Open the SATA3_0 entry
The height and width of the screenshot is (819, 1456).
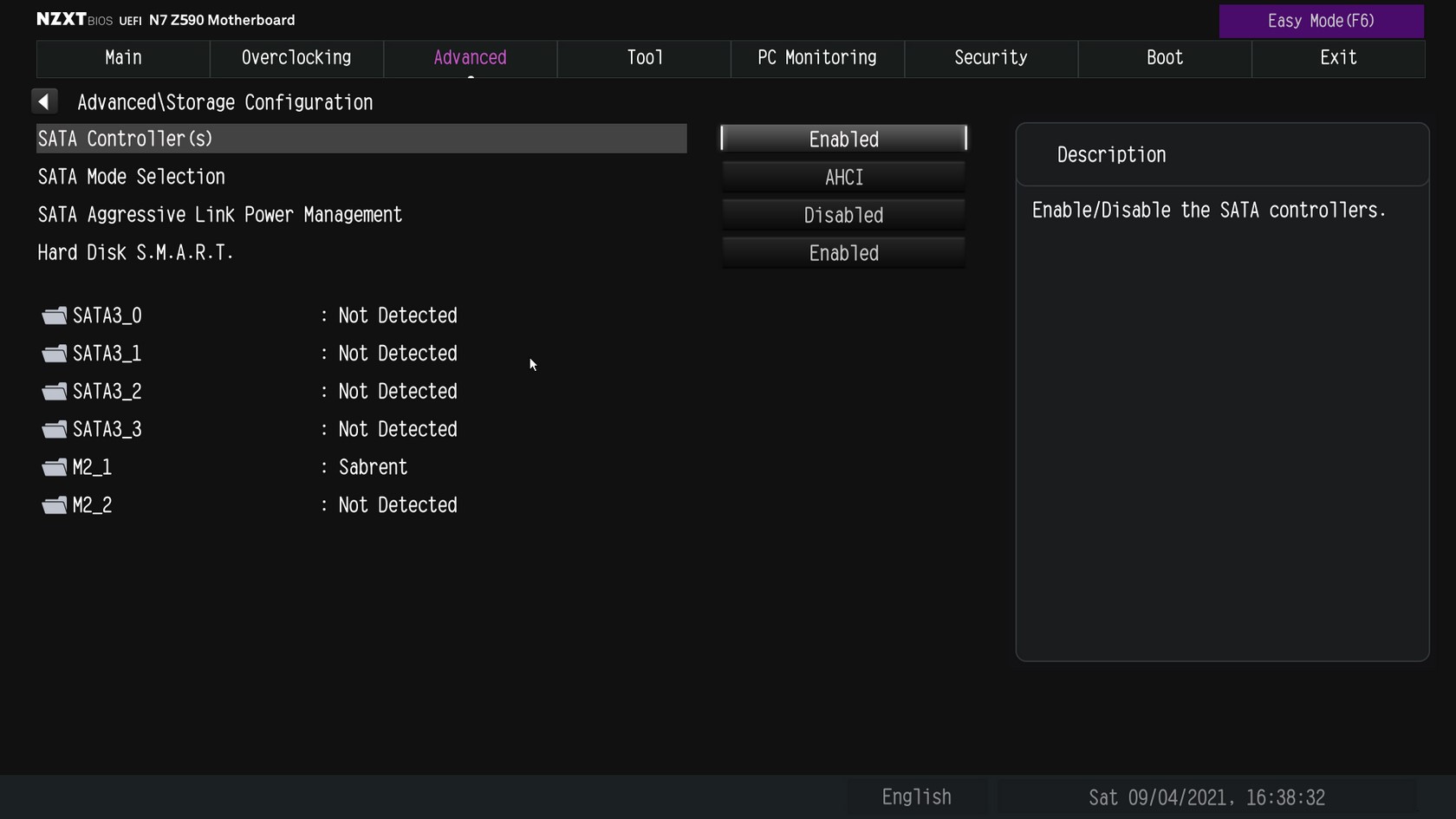[107, 315]
